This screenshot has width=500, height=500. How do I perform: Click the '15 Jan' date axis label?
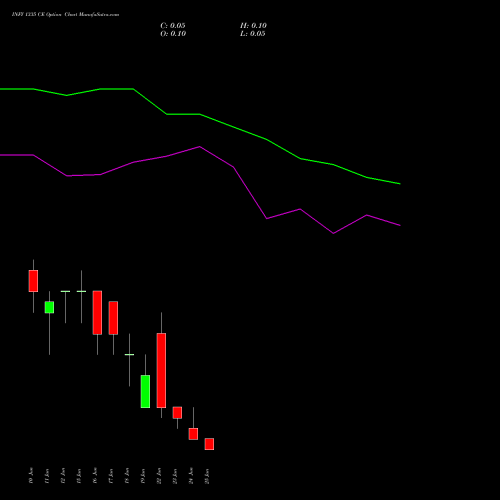point(79,476)
